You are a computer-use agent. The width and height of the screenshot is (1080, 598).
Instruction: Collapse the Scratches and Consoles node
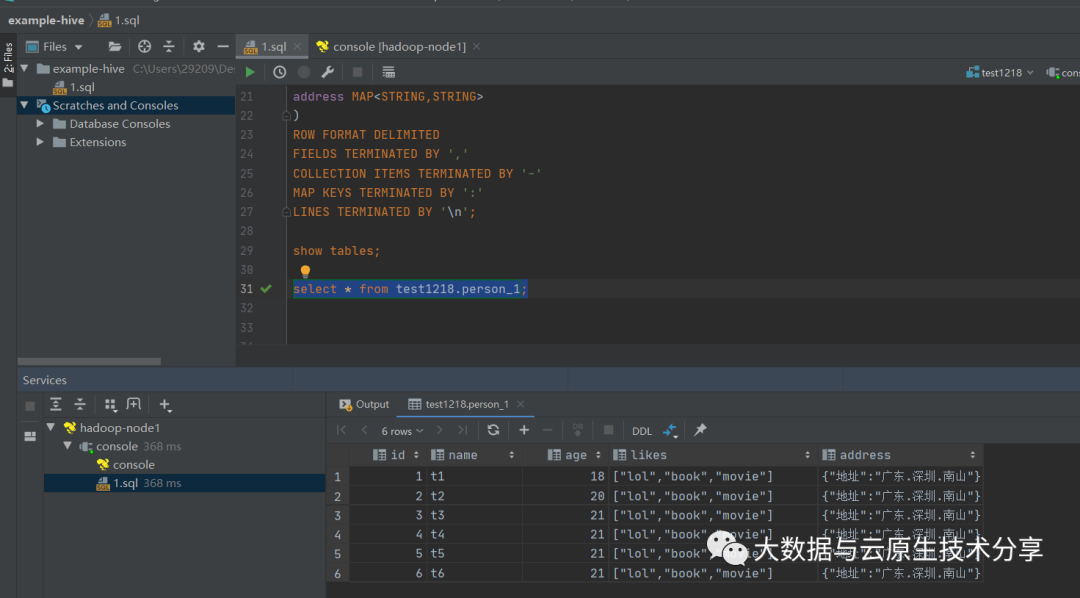[x=25, y=105]
